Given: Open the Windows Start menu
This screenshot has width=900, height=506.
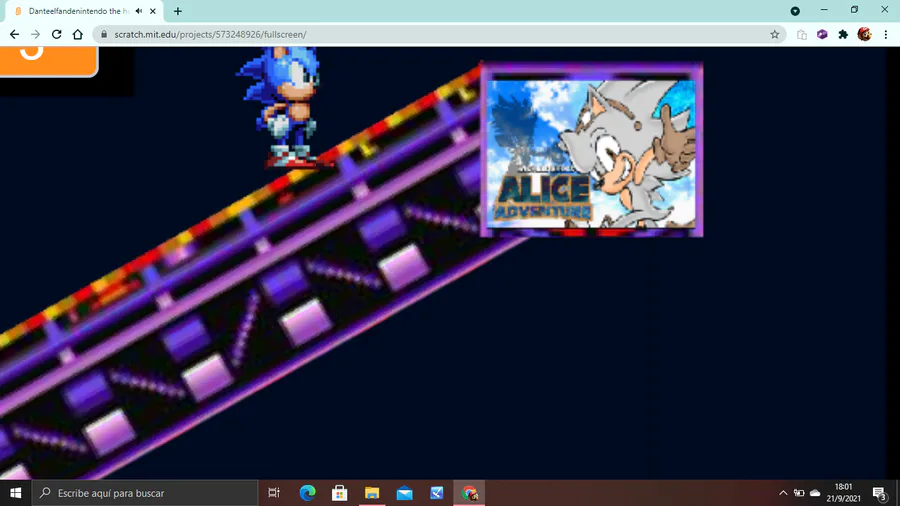Looking at the screenshot, I should click(x=15, y=493).
